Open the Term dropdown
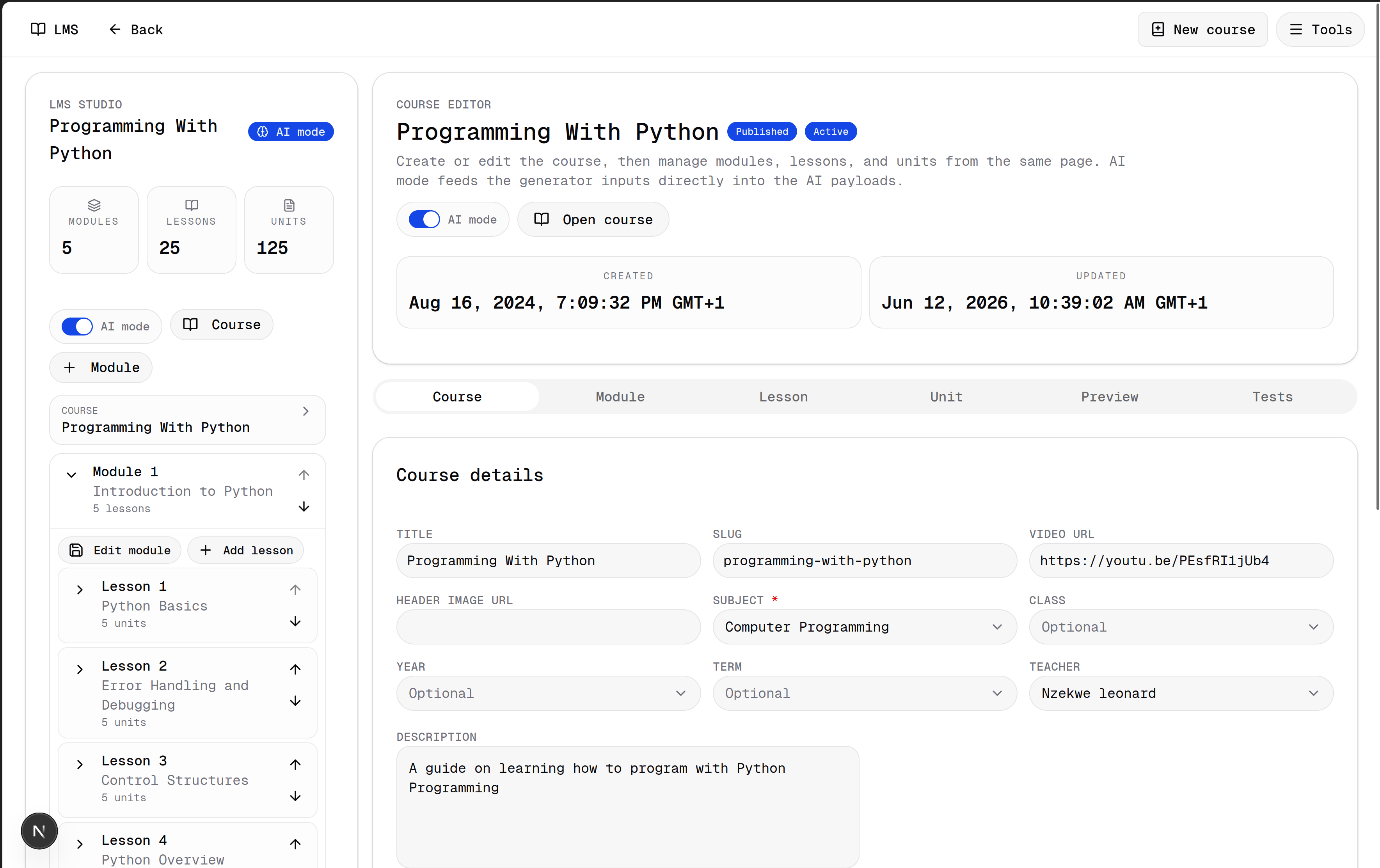This screenshot has width=1380, height=868. (x=864, y=693)
